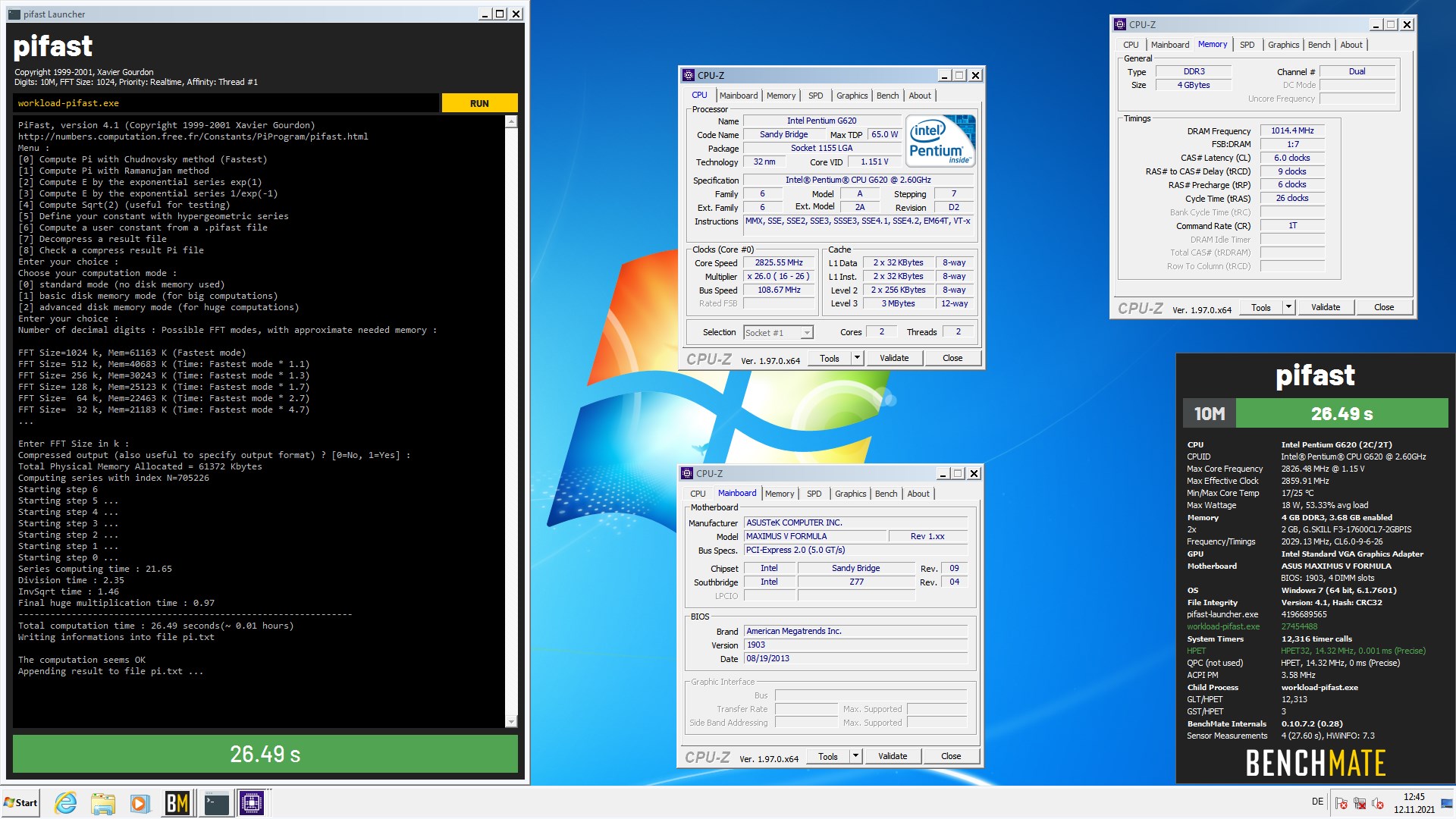This screenshot has height=819, width=1456.
Task: Click Close button in CPU tab window
Action: (952, 358)
